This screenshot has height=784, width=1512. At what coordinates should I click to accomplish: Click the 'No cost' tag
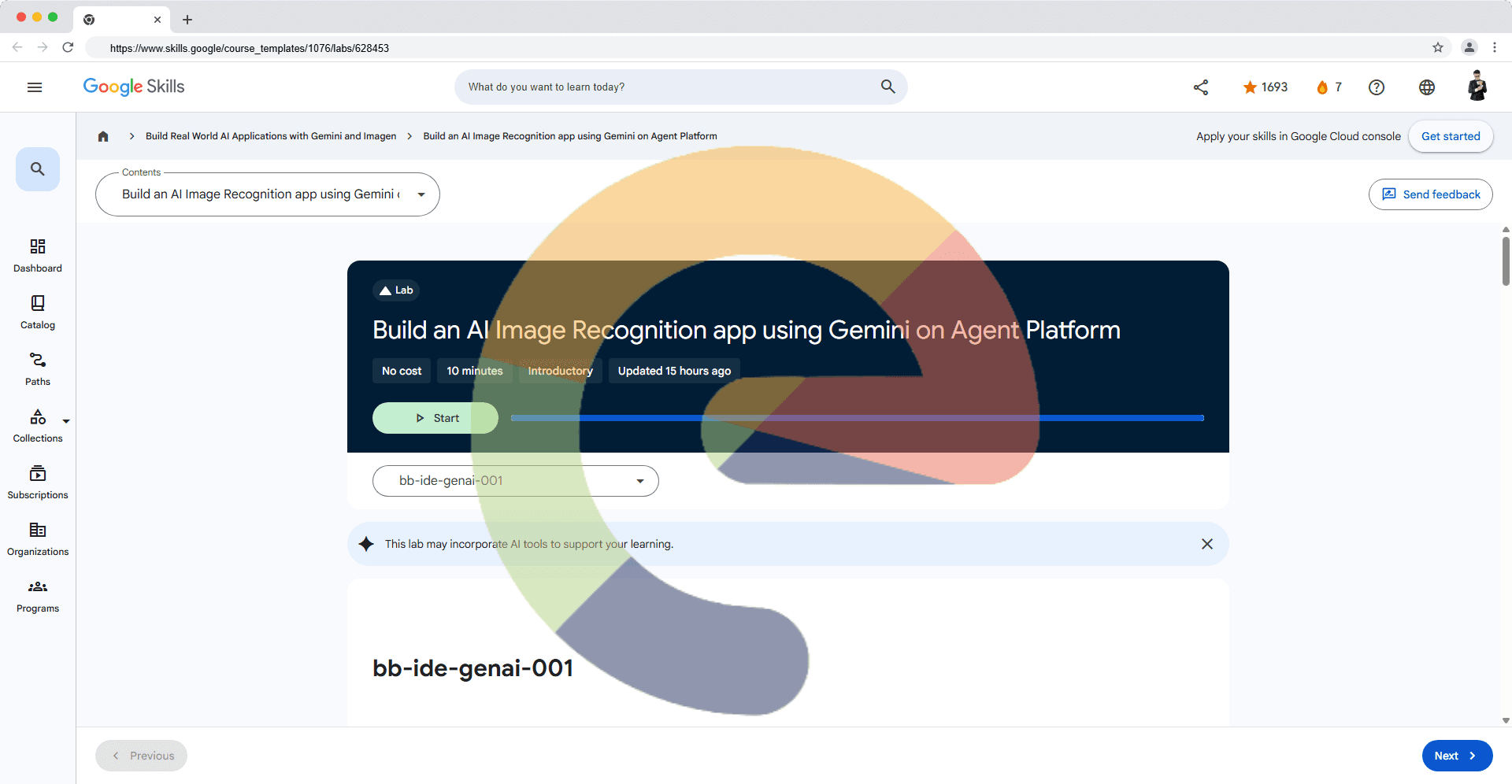402,371
